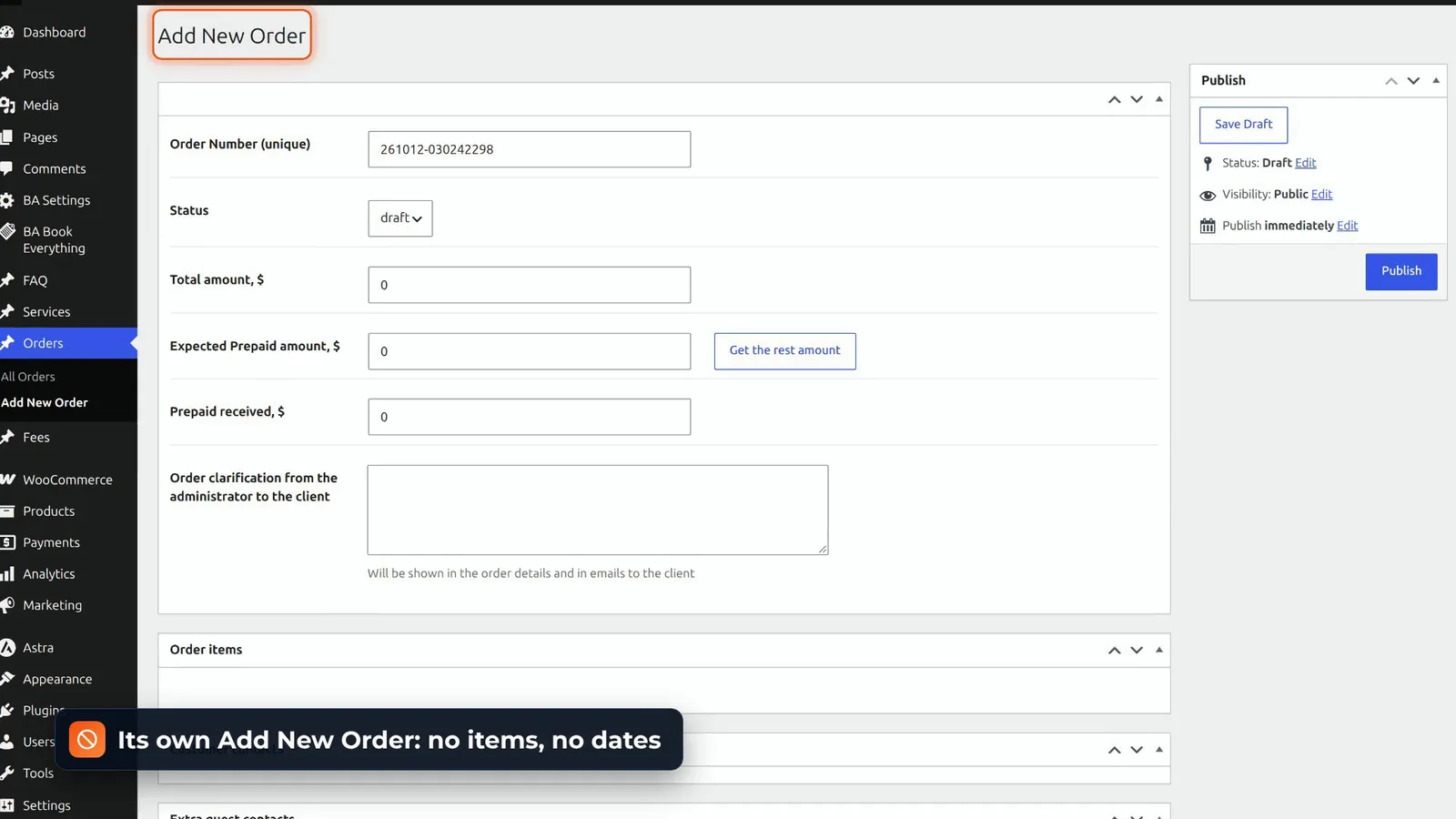Click Get the rest amount button
Screen dimensions: 1456x819
coord(784,350)
